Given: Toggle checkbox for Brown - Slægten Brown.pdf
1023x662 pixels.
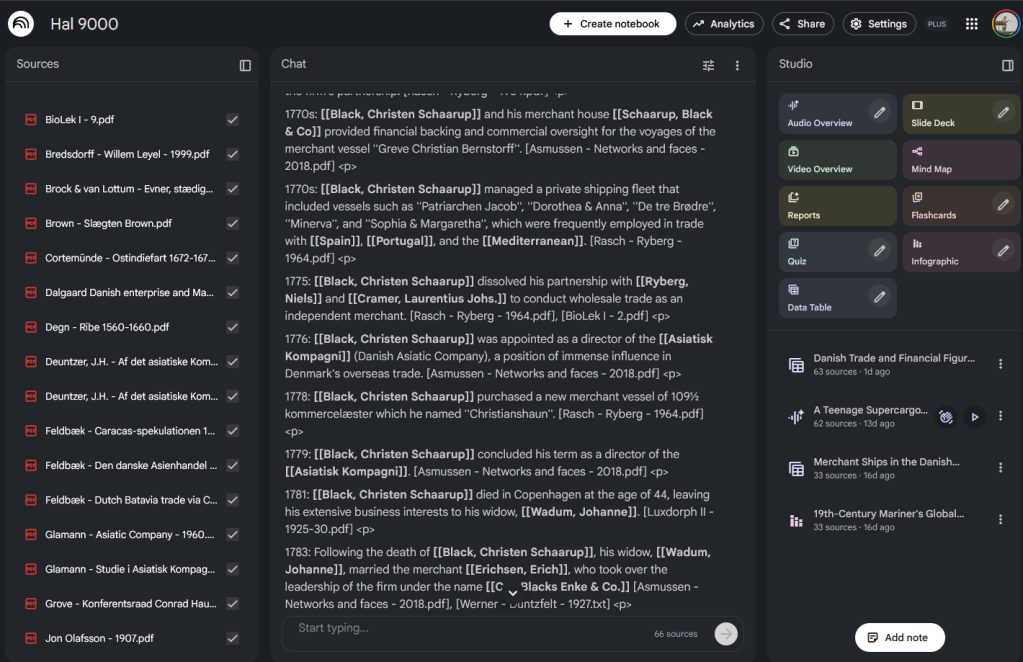Looking at the screenshot, I should [x=232, y=224].
